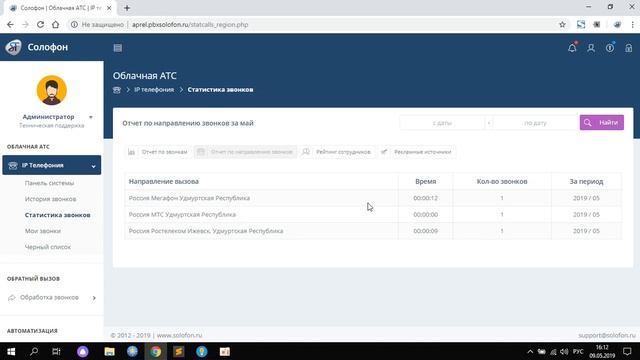Image resolution: width=640 pixels, height=360 pixels.
Task: Toggle the sidebar hamburger menu icon
Action: 118,48
